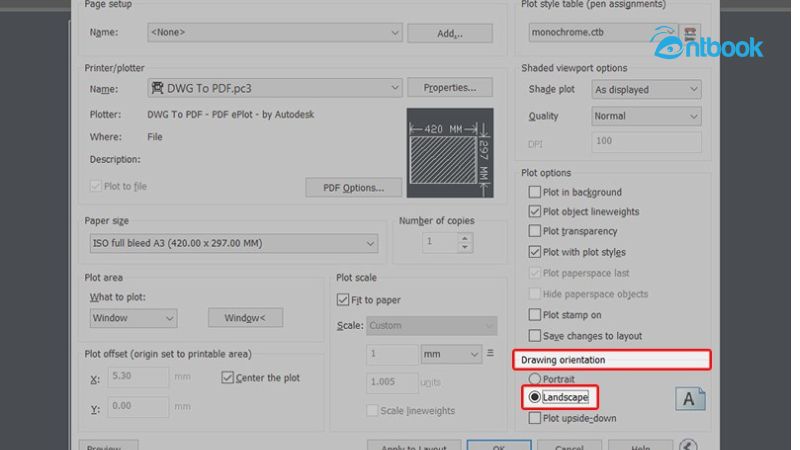Image resolution: width=800 pixels, height=450 pixels.
Task: Click the Plot paperspace last checkbox
Action: [534, 272]
